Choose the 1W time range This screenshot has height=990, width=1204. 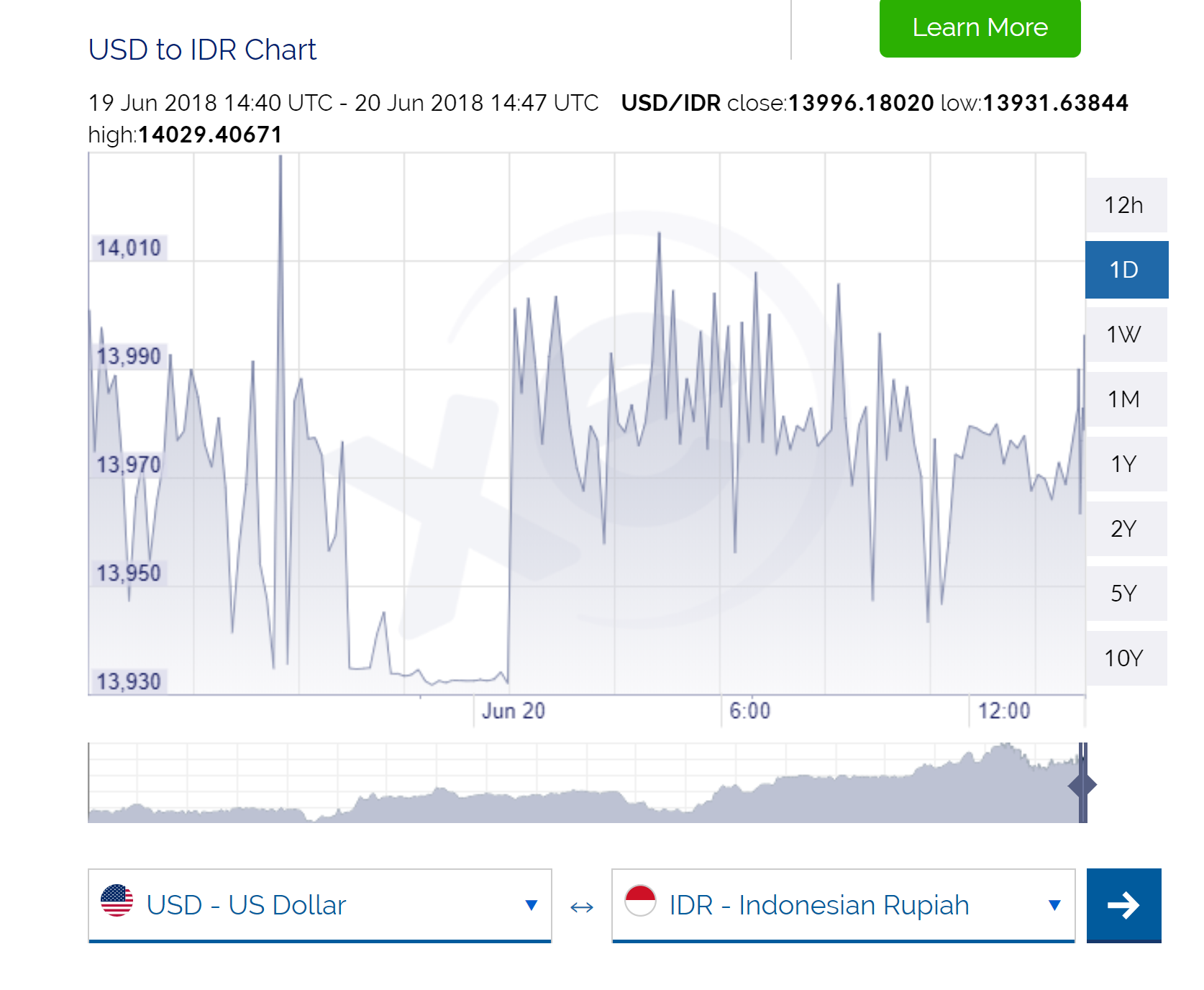pyautogui.click(x=1125, y=335)
